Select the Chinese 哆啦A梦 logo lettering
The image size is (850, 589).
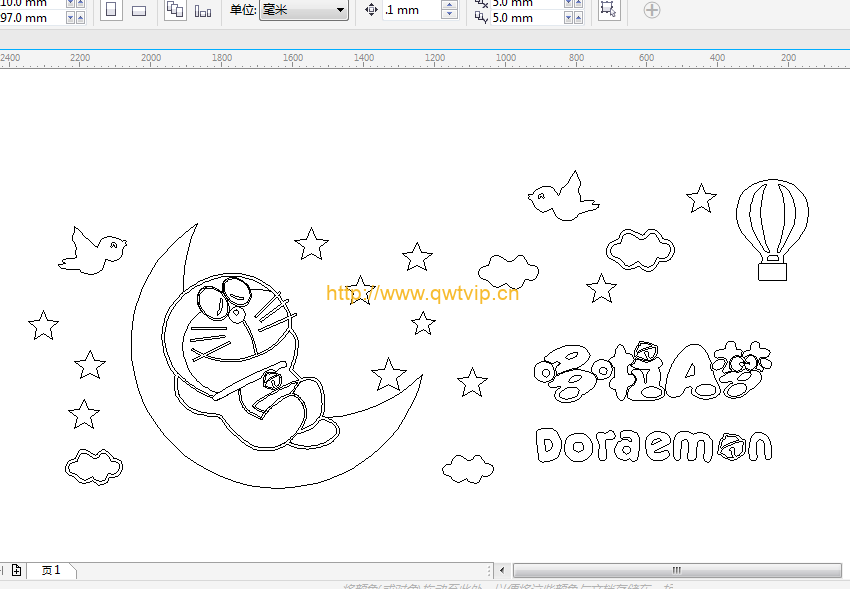pos(653,372)
